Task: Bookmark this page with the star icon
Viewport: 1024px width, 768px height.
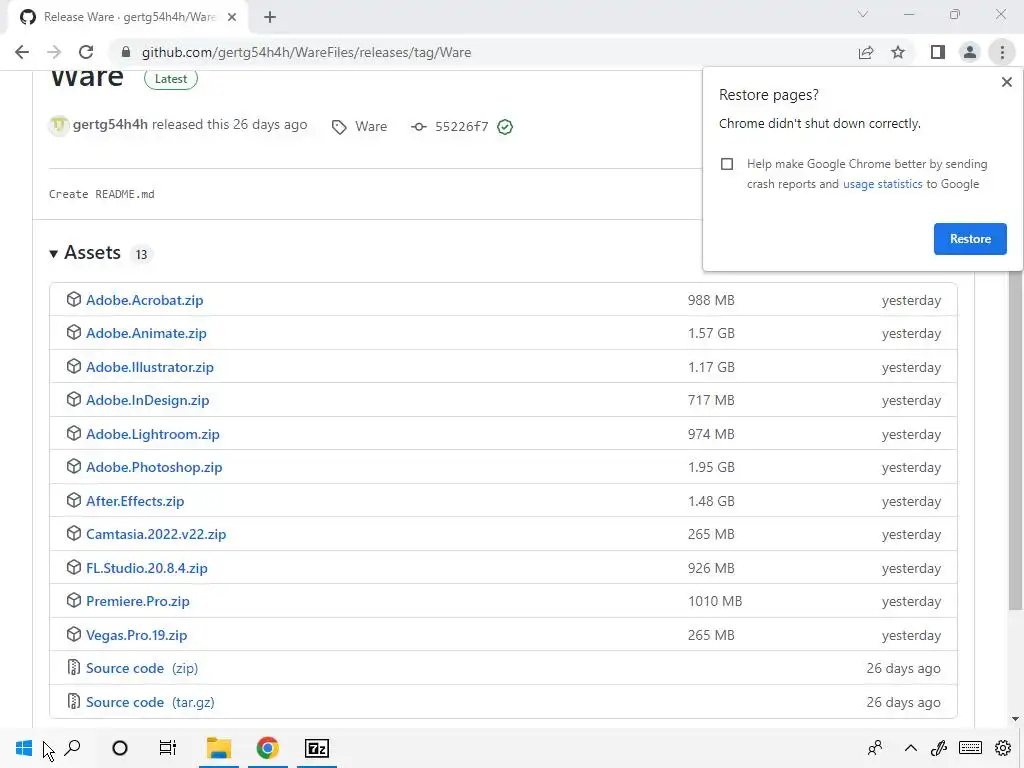Action: point(898,52)
